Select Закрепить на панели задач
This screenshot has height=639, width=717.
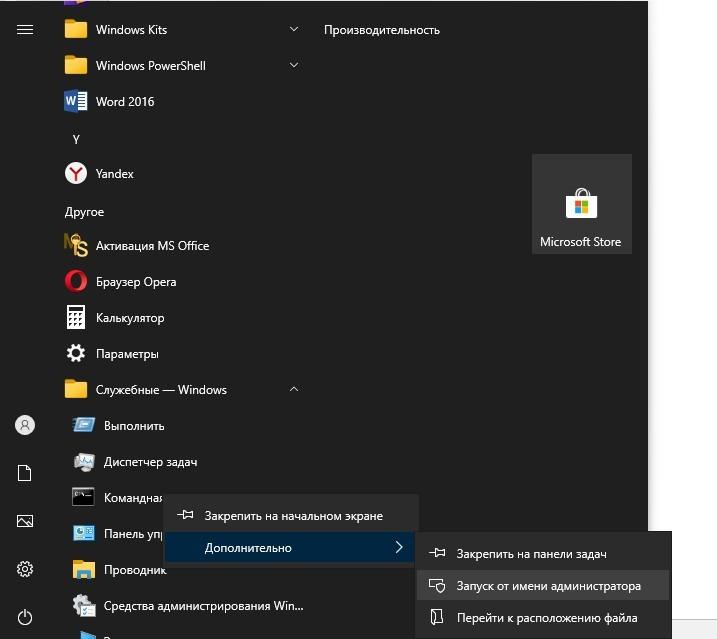[543, 553]
